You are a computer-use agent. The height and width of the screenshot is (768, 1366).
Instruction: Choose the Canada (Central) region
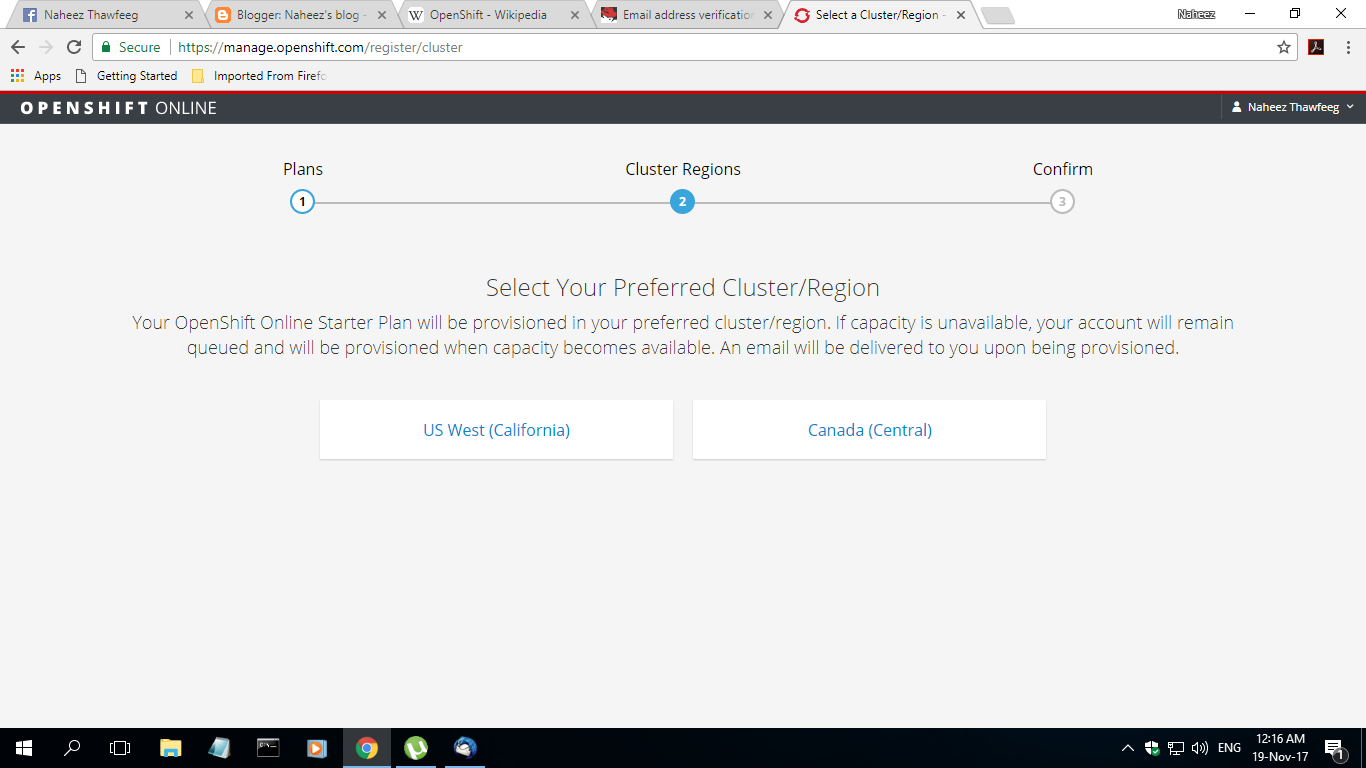point(869,430)
